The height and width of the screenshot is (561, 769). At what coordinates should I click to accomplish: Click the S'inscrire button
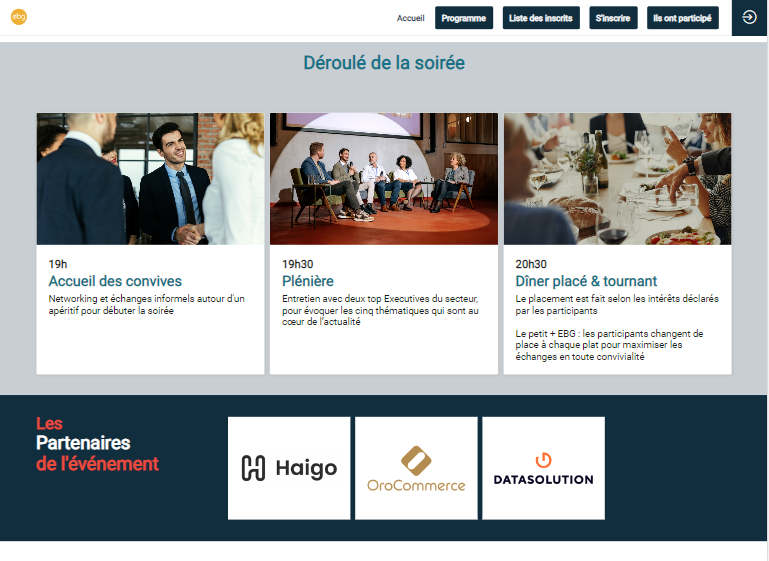point(613,18)
